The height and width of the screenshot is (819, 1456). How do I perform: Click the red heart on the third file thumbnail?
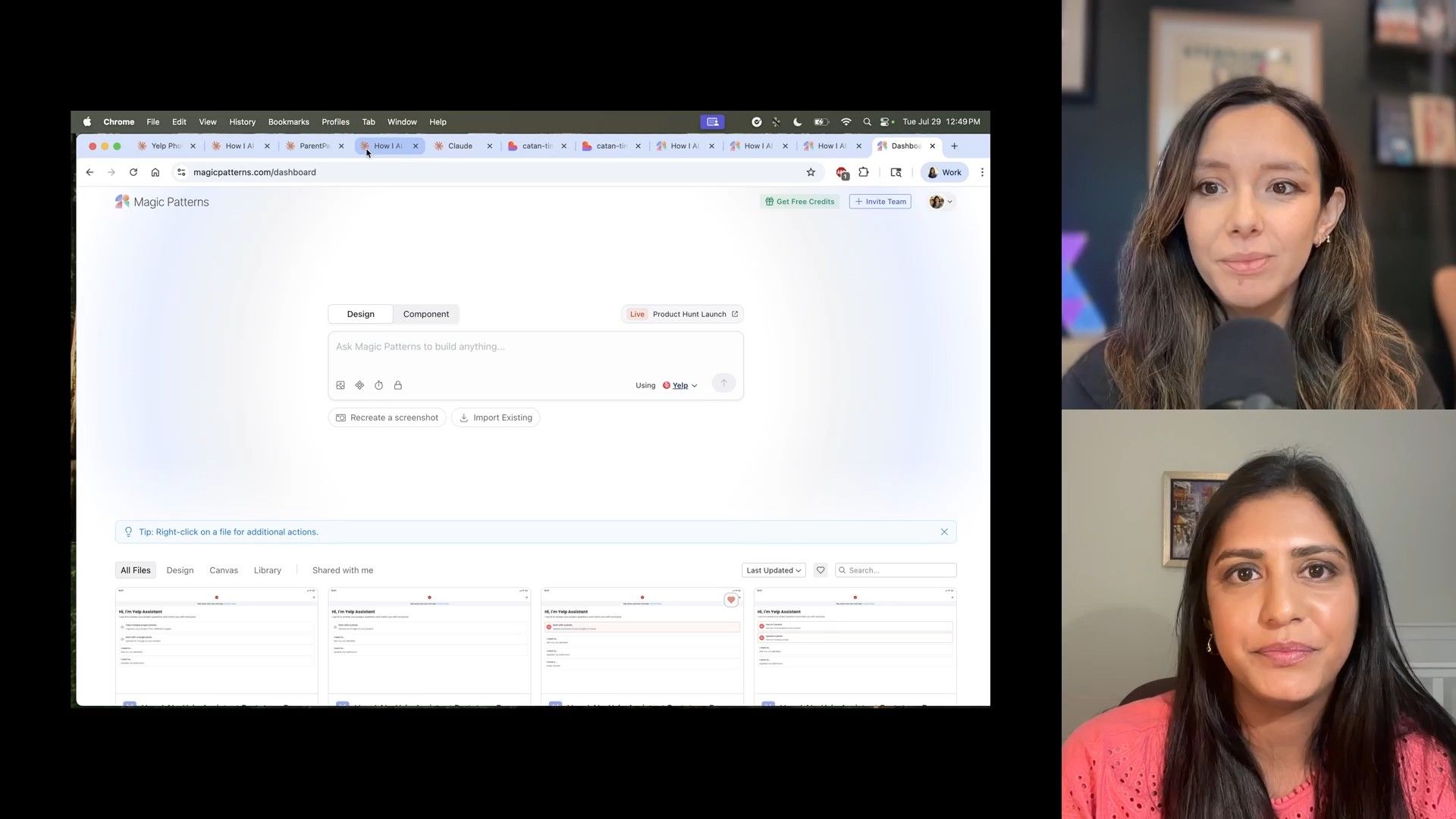731,600
